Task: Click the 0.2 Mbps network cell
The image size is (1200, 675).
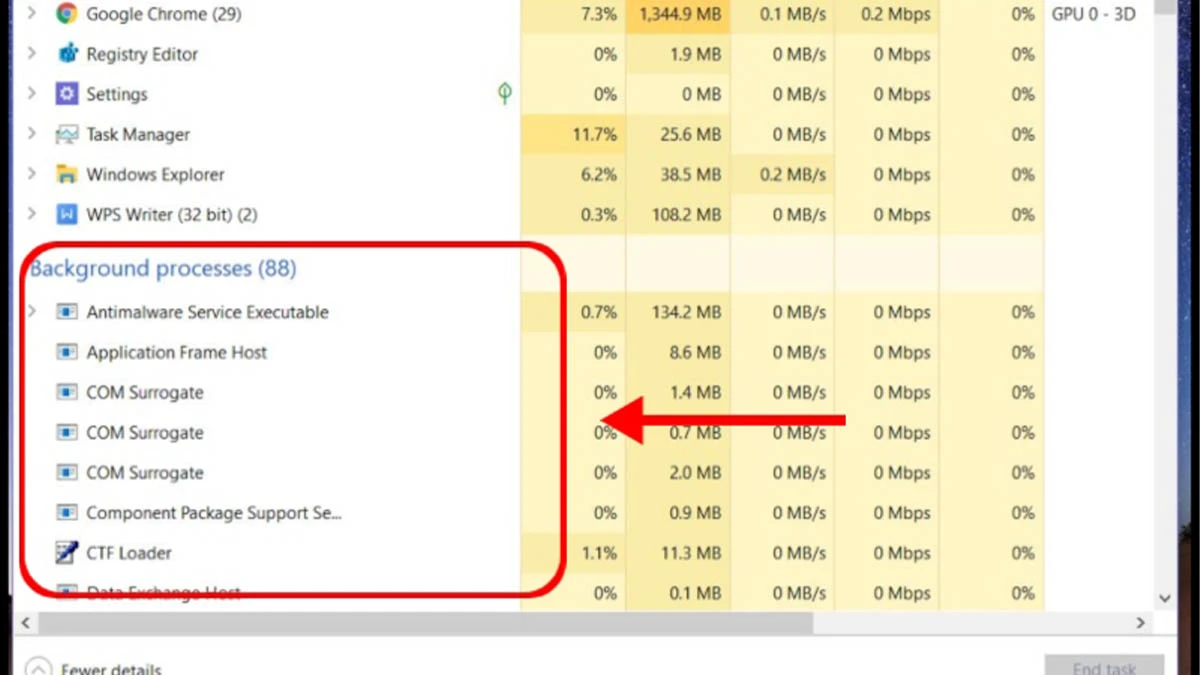Action: coord(887,14)
